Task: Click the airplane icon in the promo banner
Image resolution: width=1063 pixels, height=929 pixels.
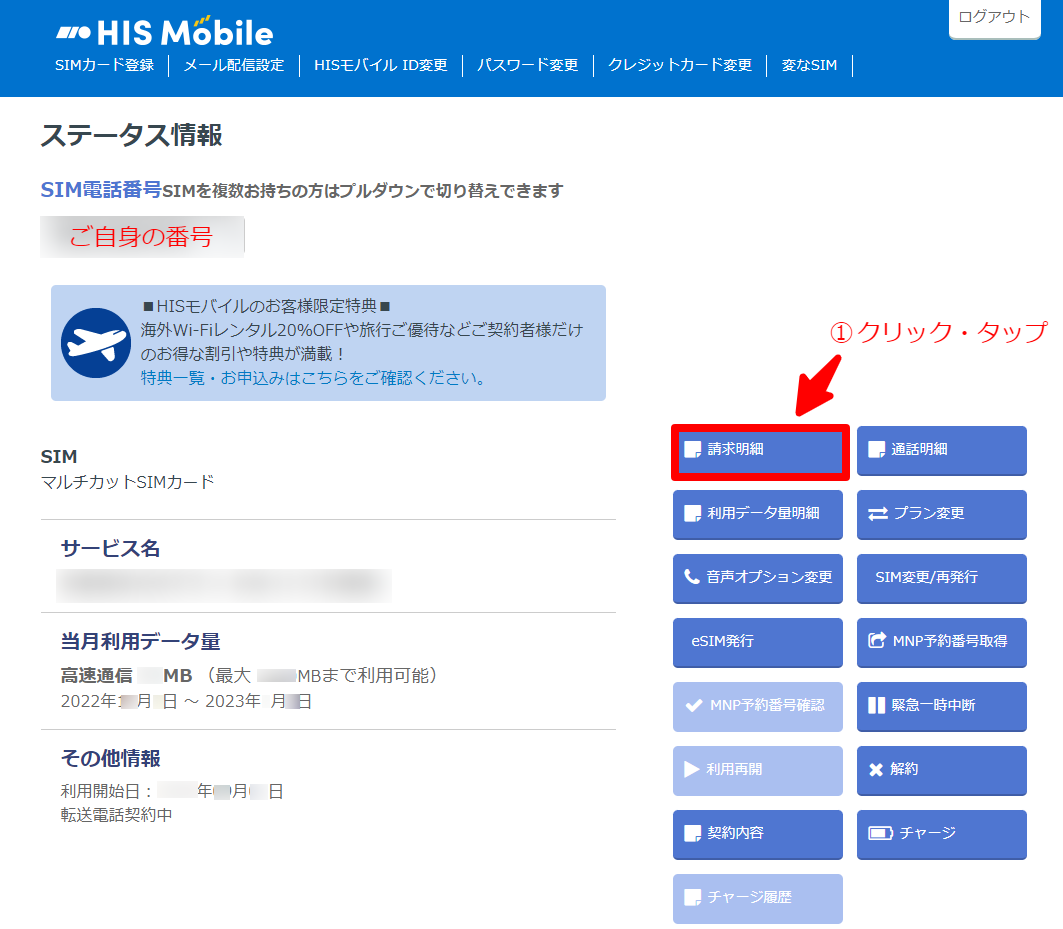Action: tap(96, 343)
